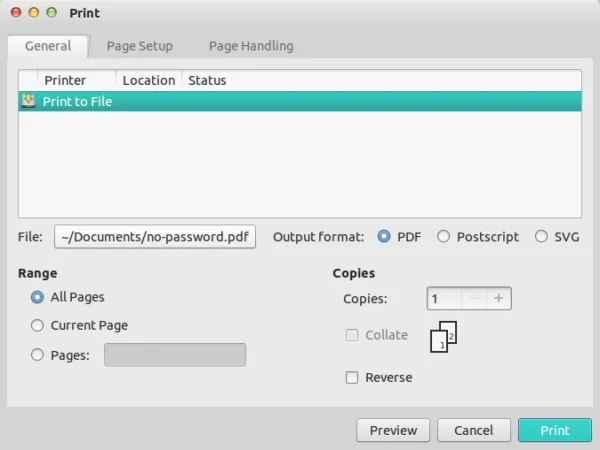Click the collate pages order icon
600x450 pixels.
(x=443, y=337)
